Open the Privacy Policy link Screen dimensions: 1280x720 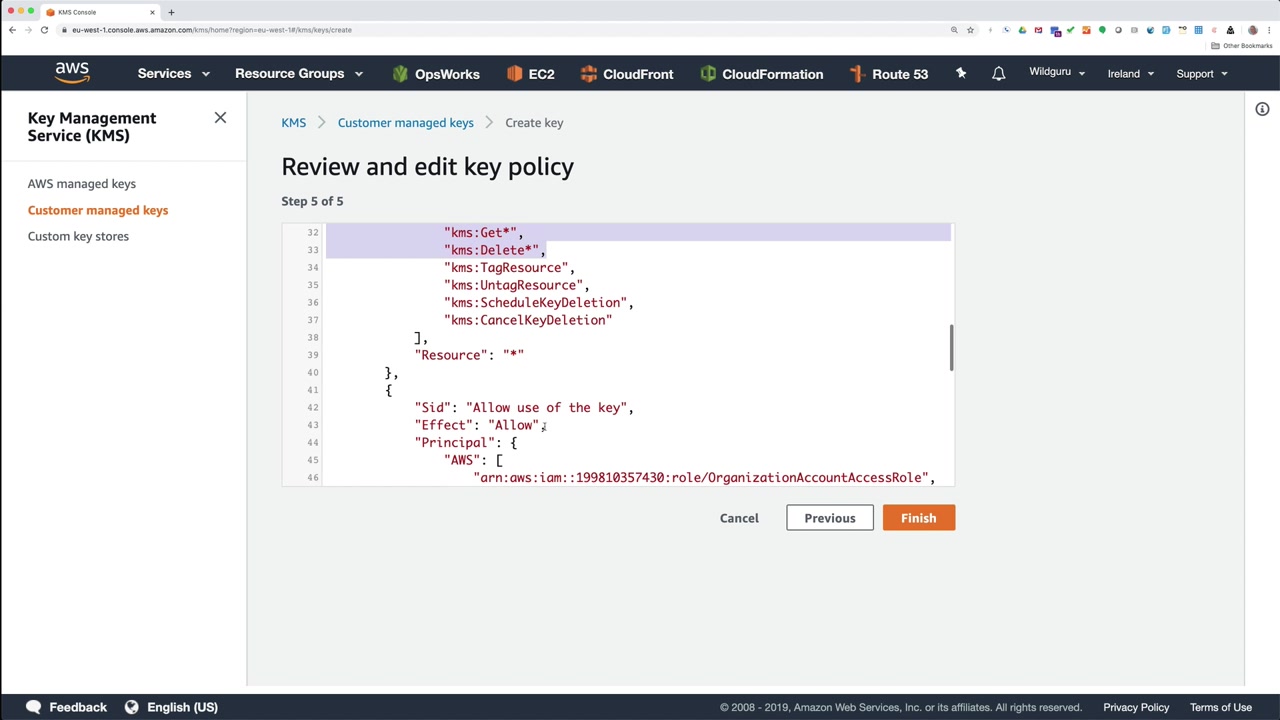(x=1136, y=707)
